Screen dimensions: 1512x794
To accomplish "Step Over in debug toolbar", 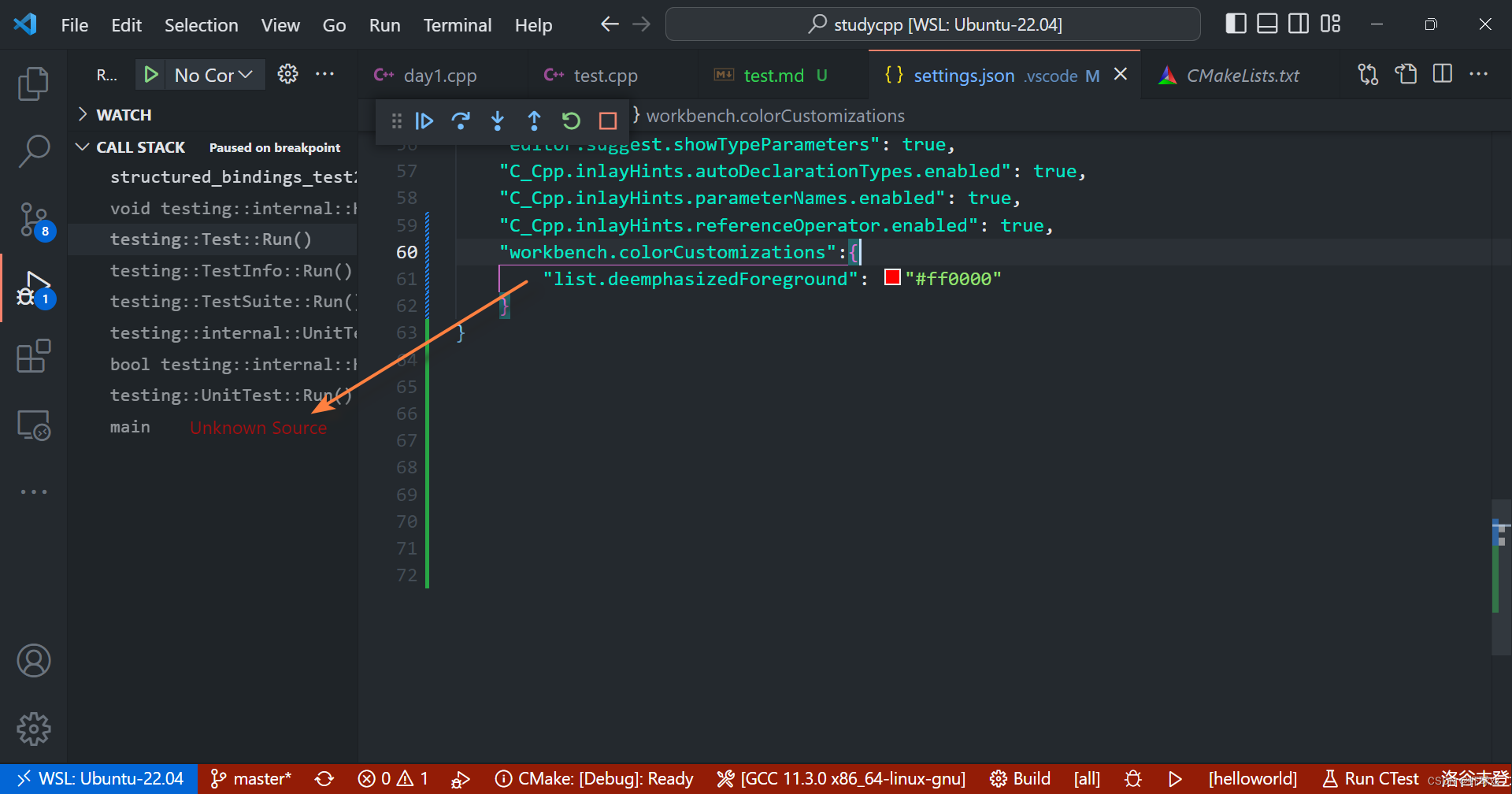I will [x=461, y=121].
